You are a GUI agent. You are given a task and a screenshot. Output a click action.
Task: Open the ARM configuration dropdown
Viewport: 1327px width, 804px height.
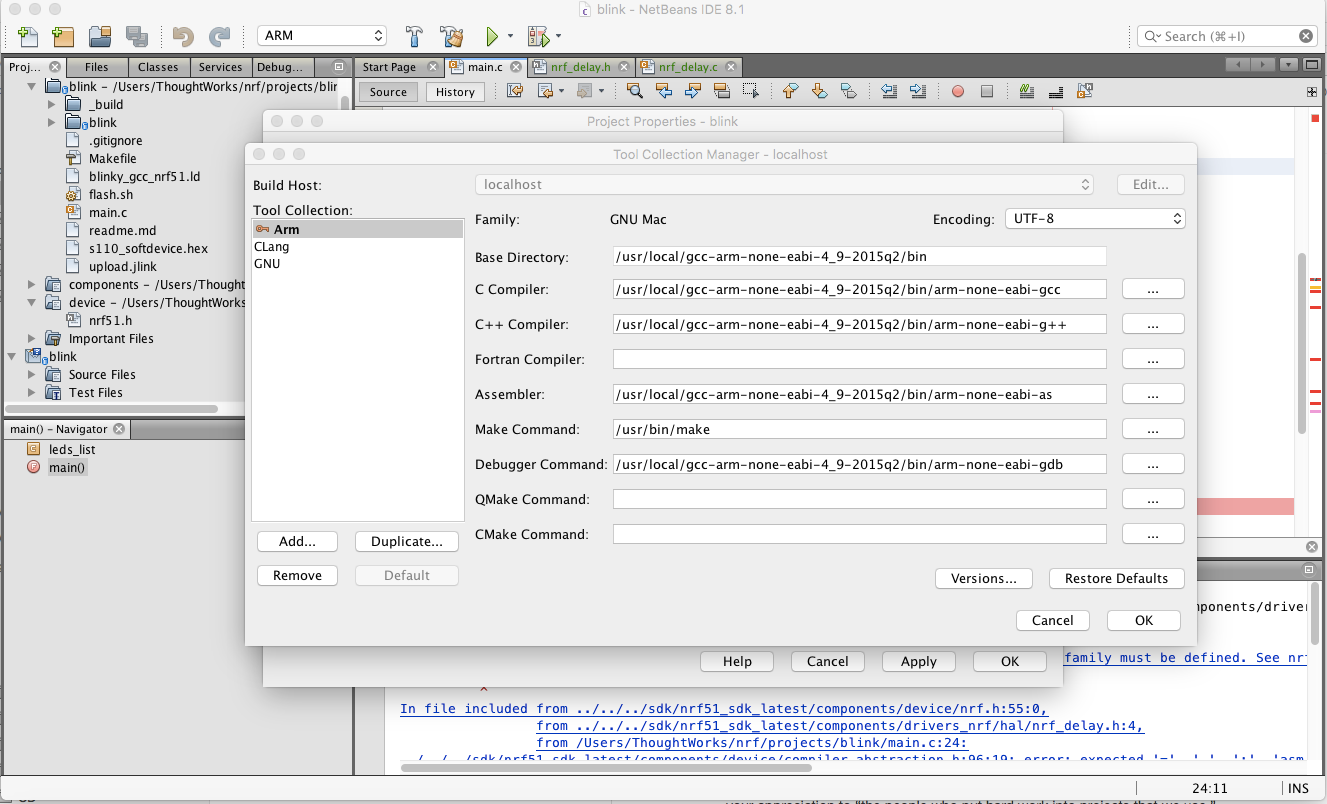coord(322,36)
